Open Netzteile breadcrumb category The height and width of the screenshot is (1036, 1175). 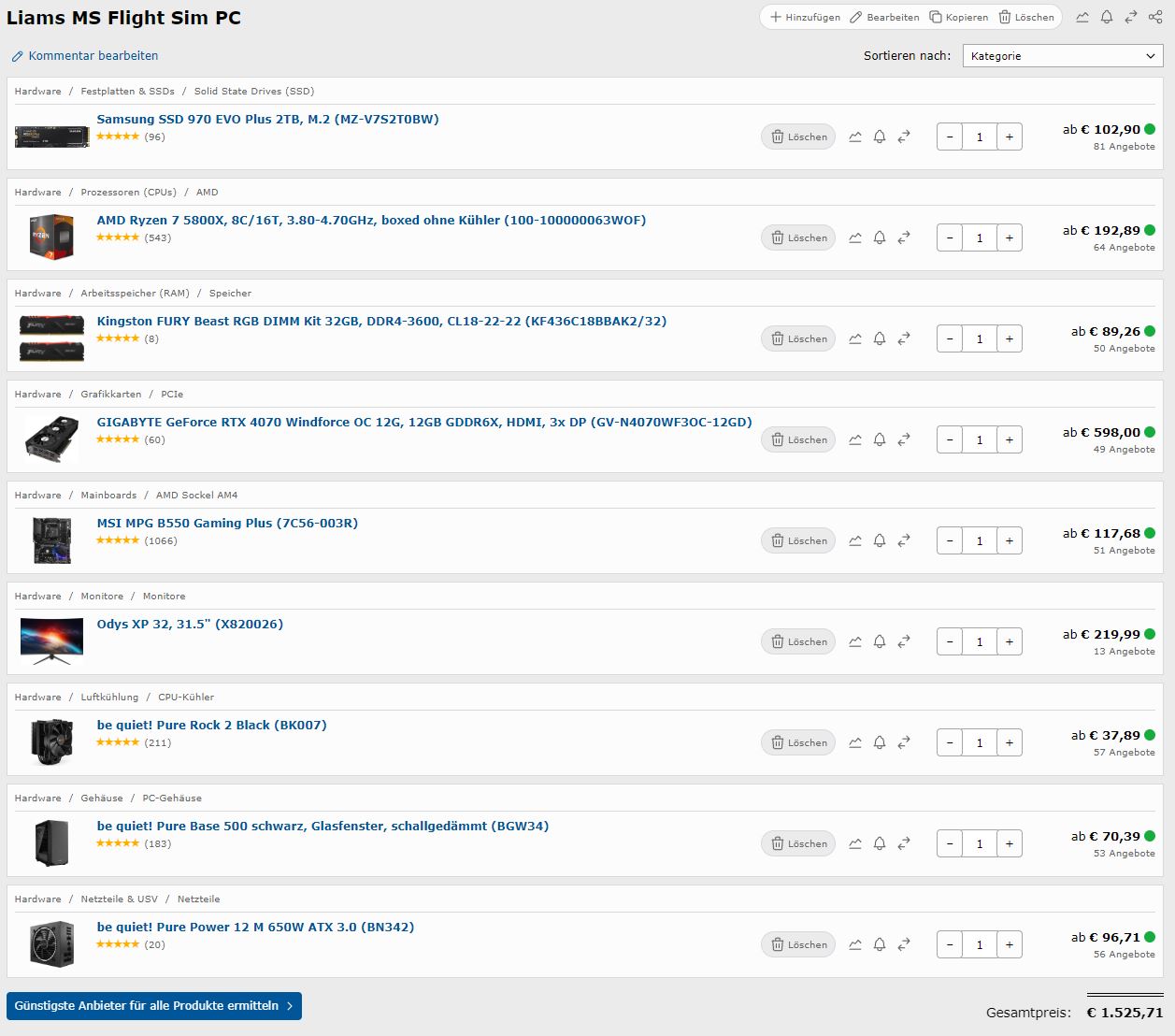(198, 899)
